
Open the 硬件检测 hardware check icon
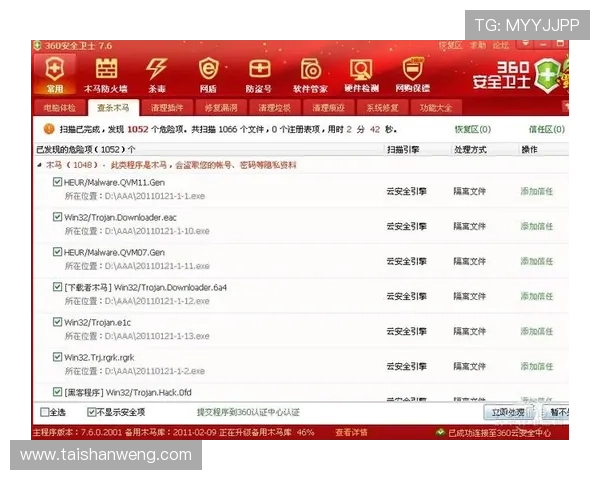coord(361,75)
